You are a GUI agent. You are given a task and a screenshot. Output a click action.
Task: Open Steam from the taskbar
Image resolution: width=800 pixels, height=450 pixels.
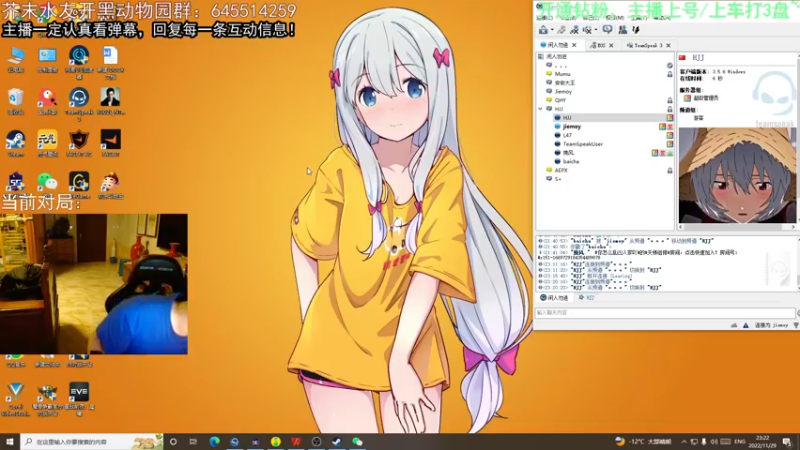pos(336,441)
